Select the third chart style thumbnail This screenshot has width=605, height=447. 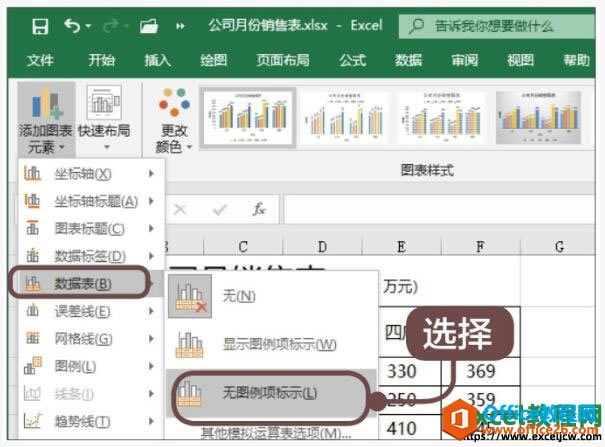(x=442, y=117)
